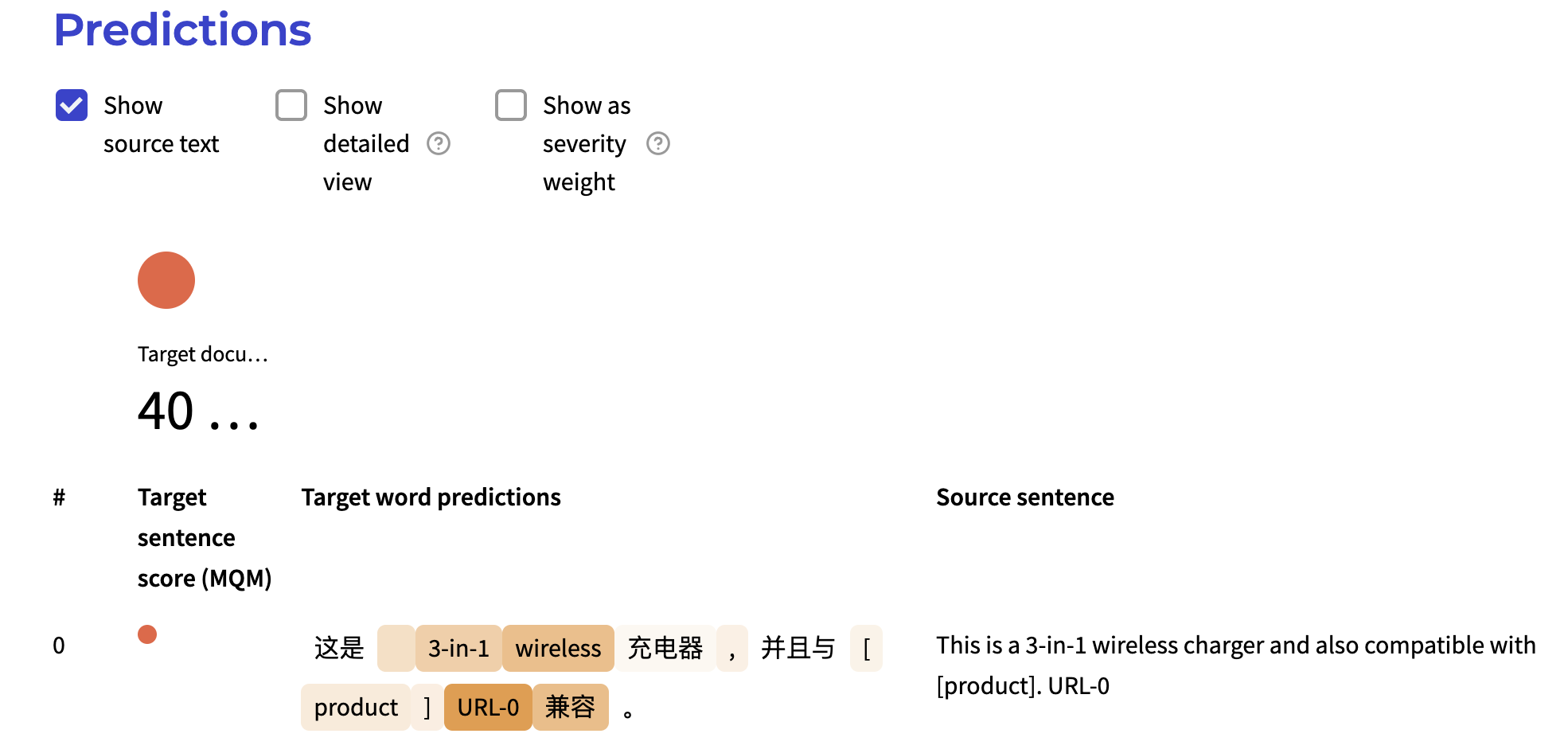Click the highlighted 'URL-0' word token
The height and width of the screenshot is (753, 1568).
pos(488,707)
